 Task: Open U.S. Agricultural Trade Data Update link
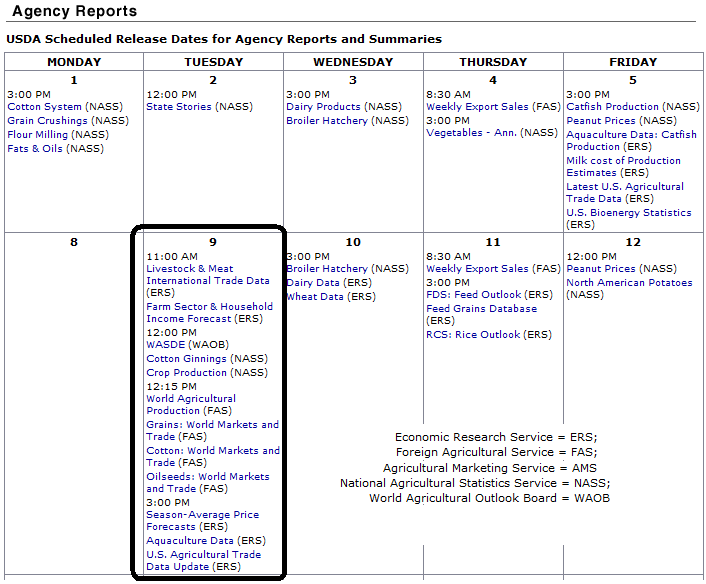click(x=204, y=561)
